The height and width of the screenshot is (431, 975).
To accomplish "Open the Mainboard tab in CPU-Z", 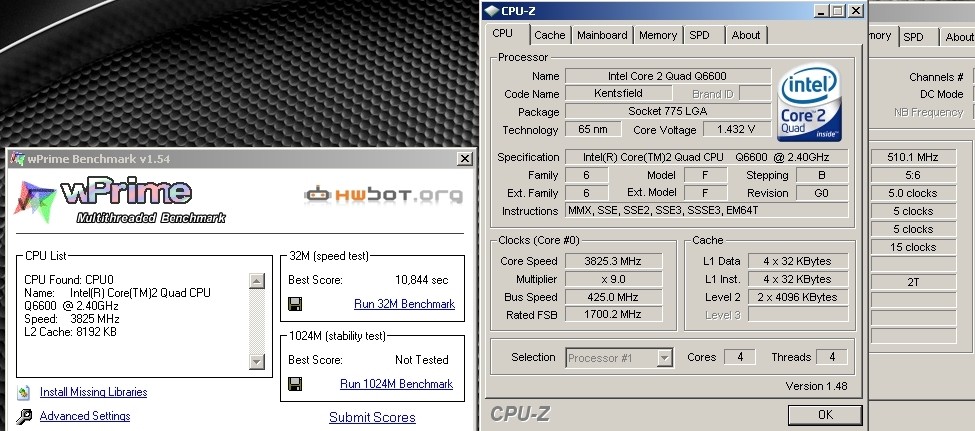I will point(602,35).
